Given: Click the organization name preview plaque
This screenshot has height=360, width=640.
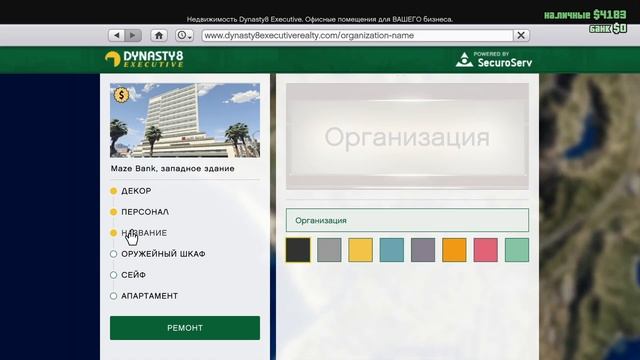Looking at the screenshot, I should coord(407,136).
